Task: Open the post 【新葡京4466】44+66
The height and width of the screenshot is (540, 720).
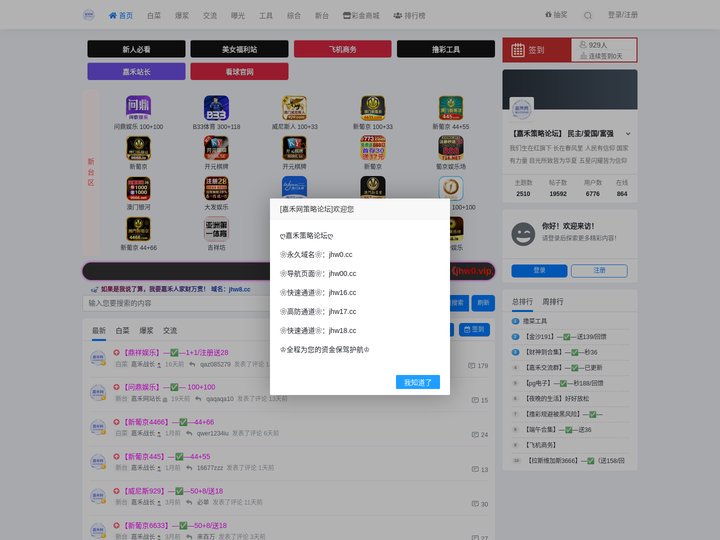Action: pyautogui.click(x=169, y=422)
